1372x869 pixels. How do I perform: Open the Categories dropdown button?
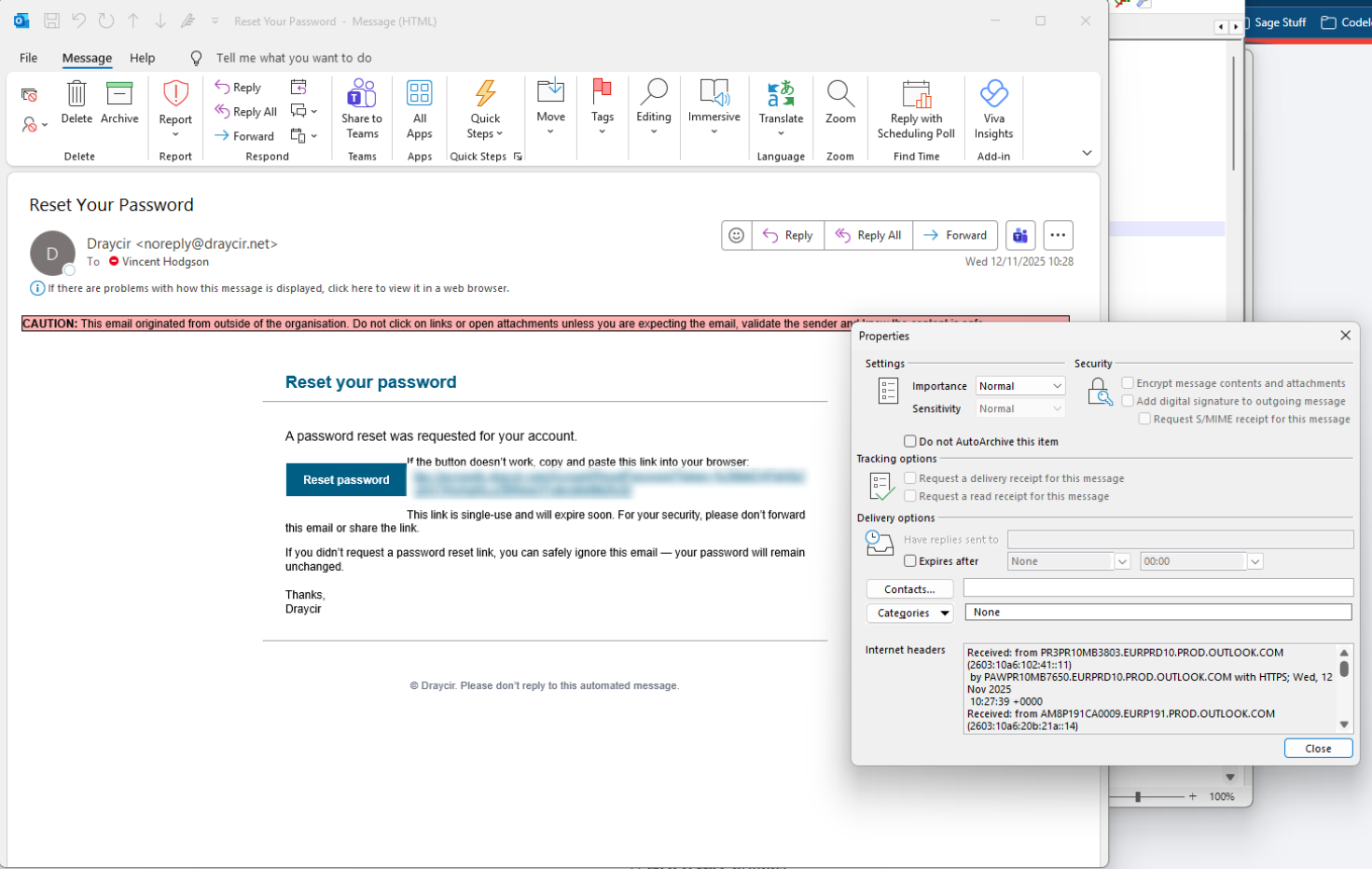pos(909,614)
